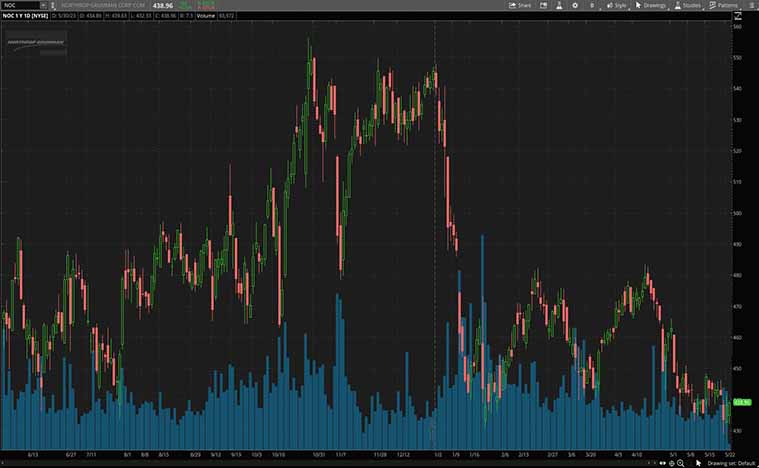The width and height of the screenshot is (759, 468).
Task: Click the zoom magnifier icon at bottom
Action: point(681,464)
